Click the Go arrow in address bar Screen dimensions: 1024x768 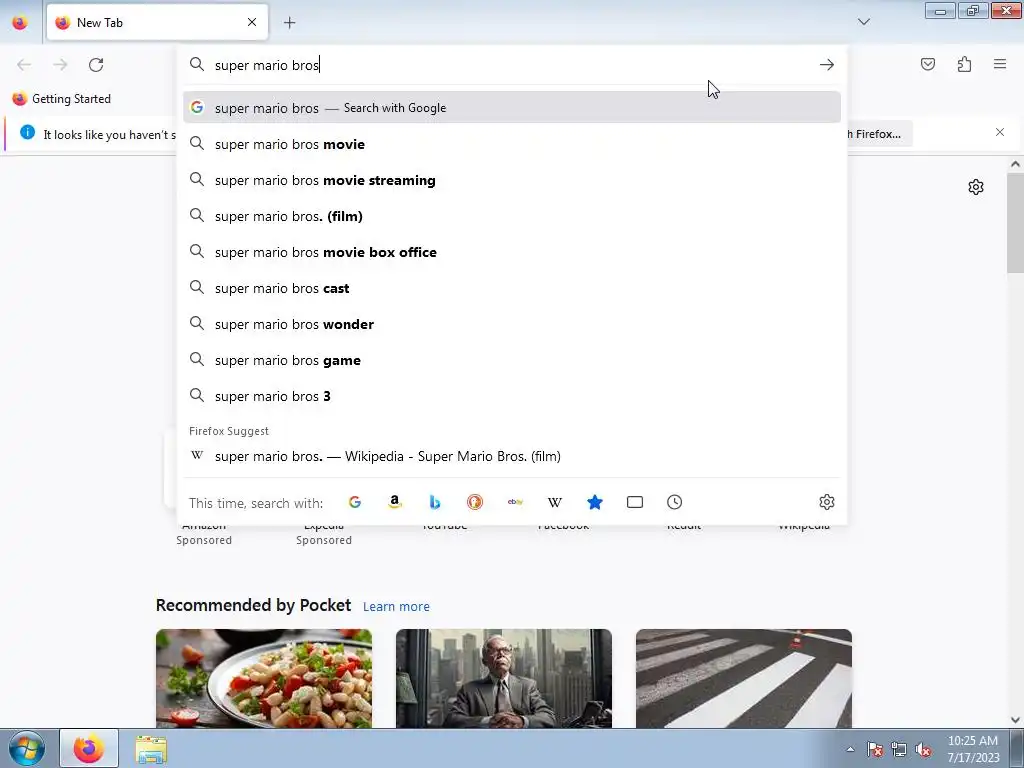827,65
